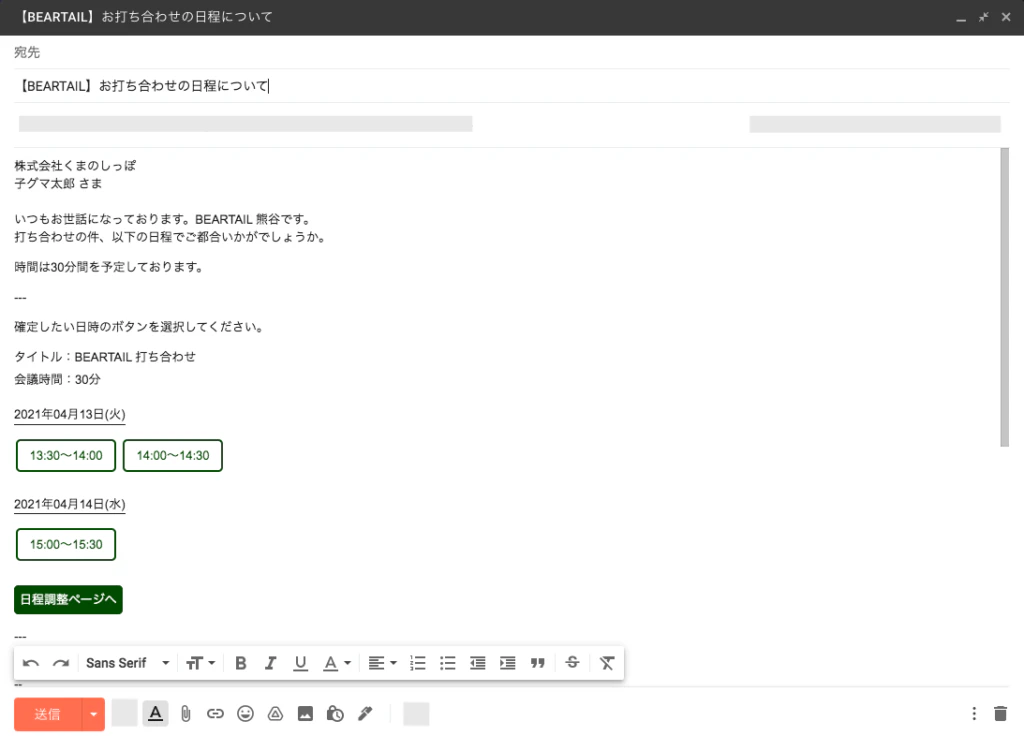Toggle underline formatting
The width and height of the screenshot is (1024, 736).
[x=300, y=664]
